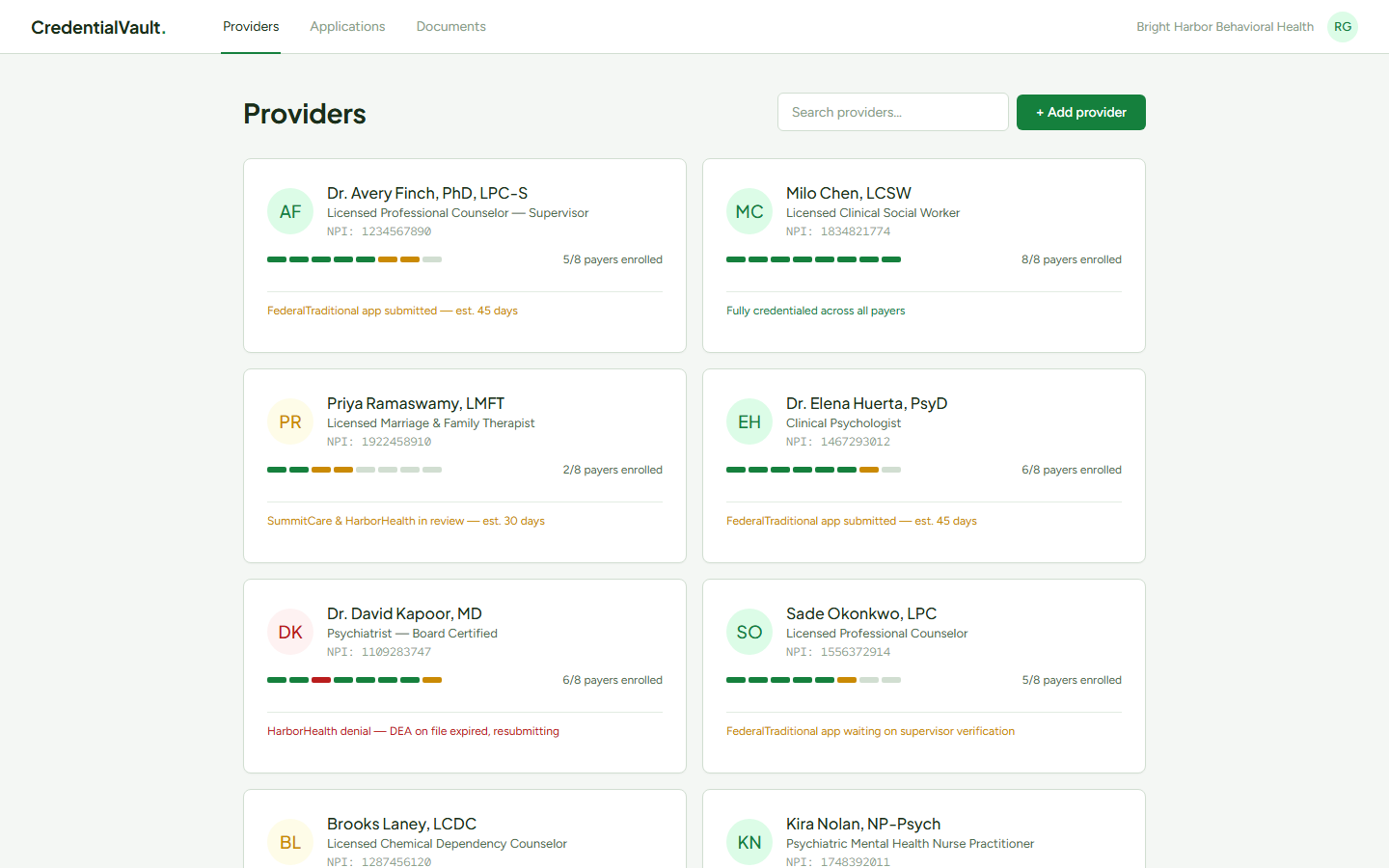Click NPI: 1922458910
Image resolution: width=1389 pixels, height=868 pixels.
379,442
